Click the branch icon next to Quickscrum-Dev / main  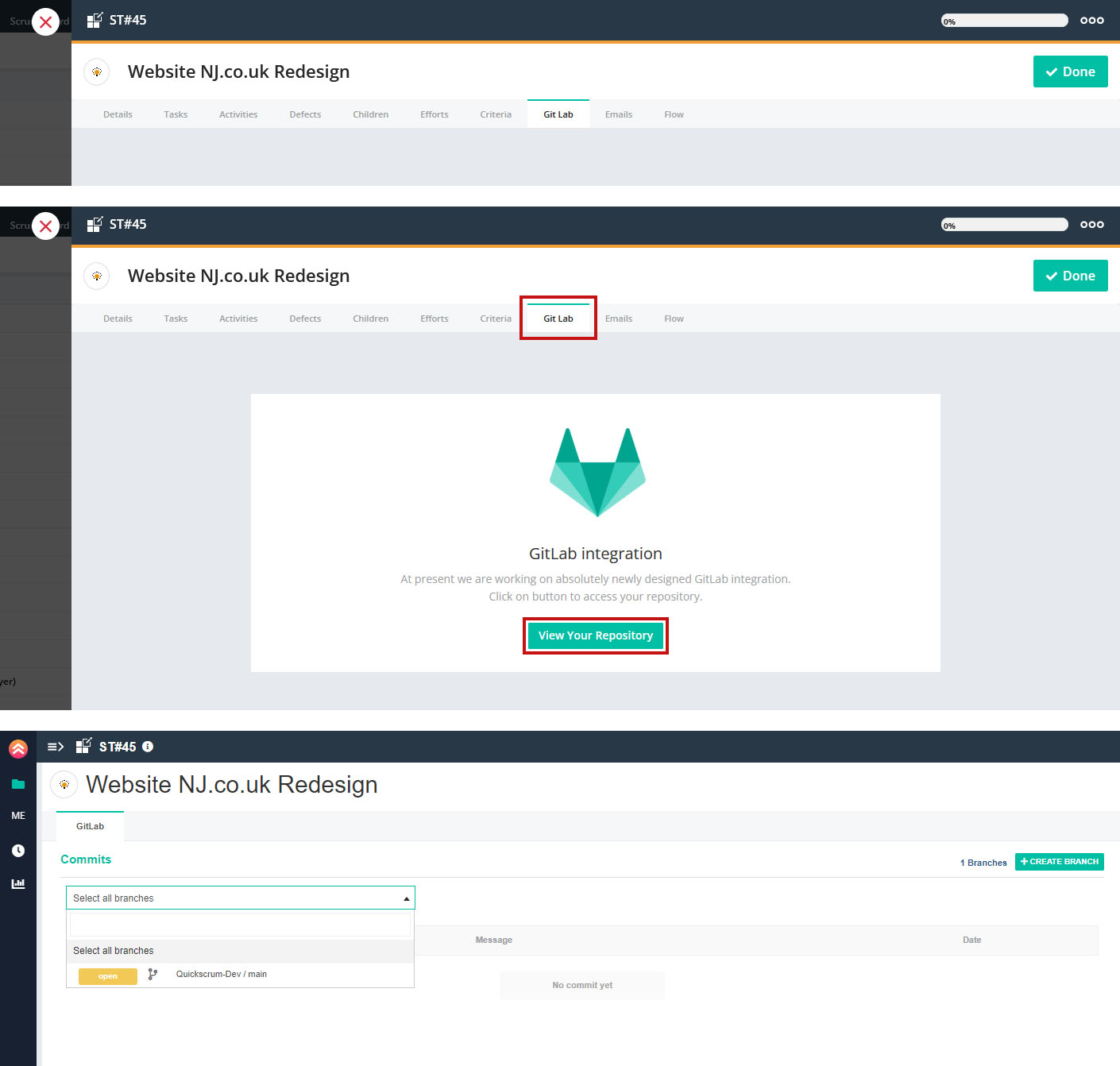tap(153, 975)
